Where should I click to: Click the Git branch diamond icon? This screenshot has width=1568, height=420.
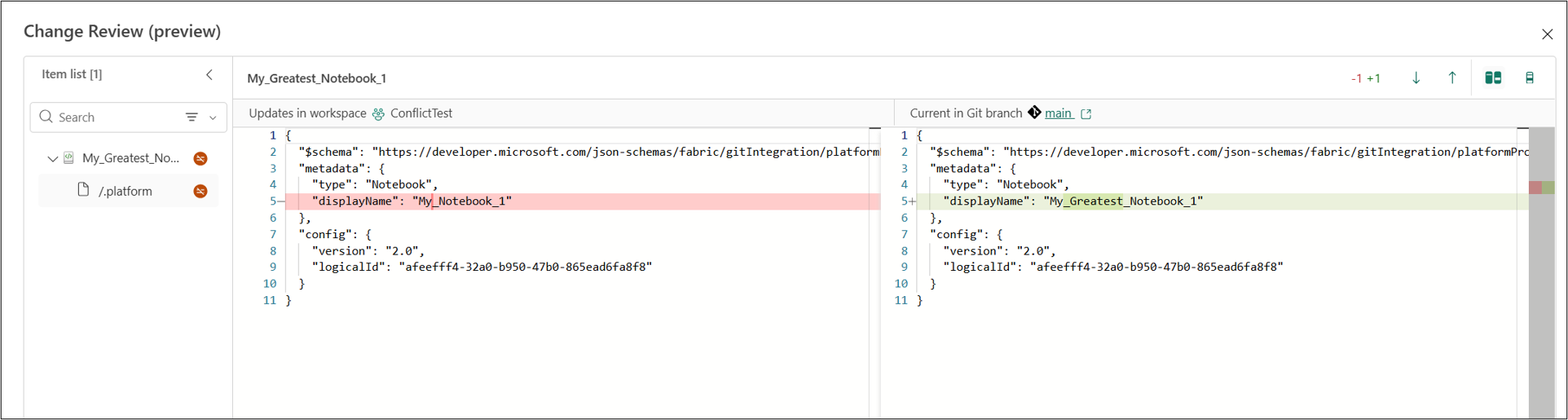(x=1034, y=113)
